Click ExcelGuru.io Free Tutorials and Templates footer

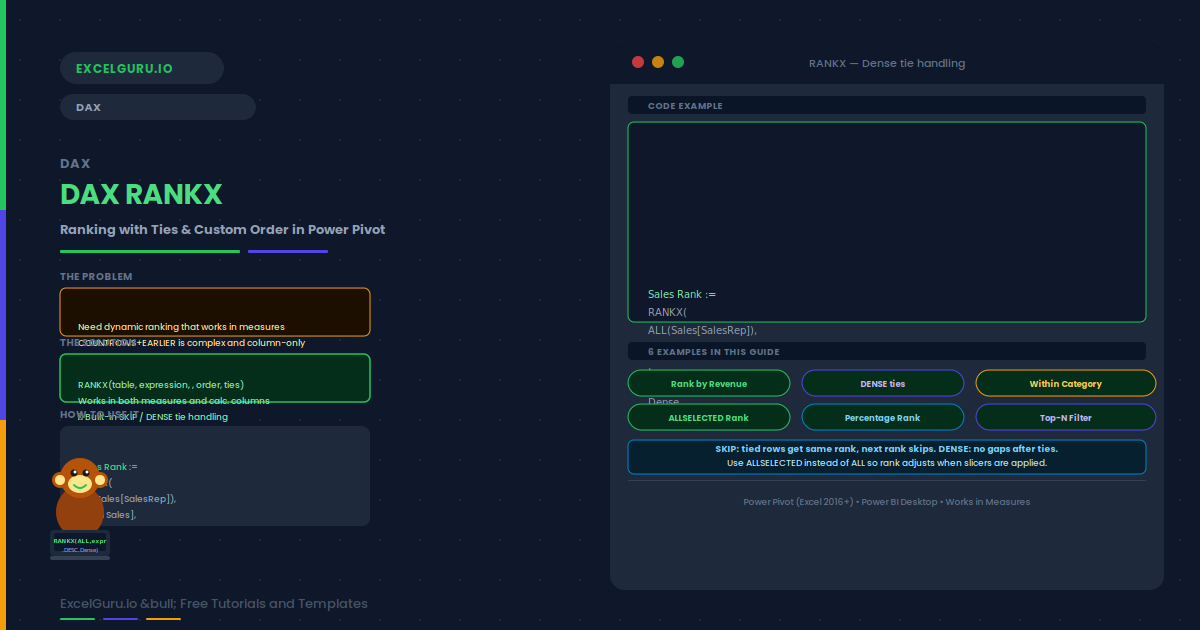click(214, 603)
